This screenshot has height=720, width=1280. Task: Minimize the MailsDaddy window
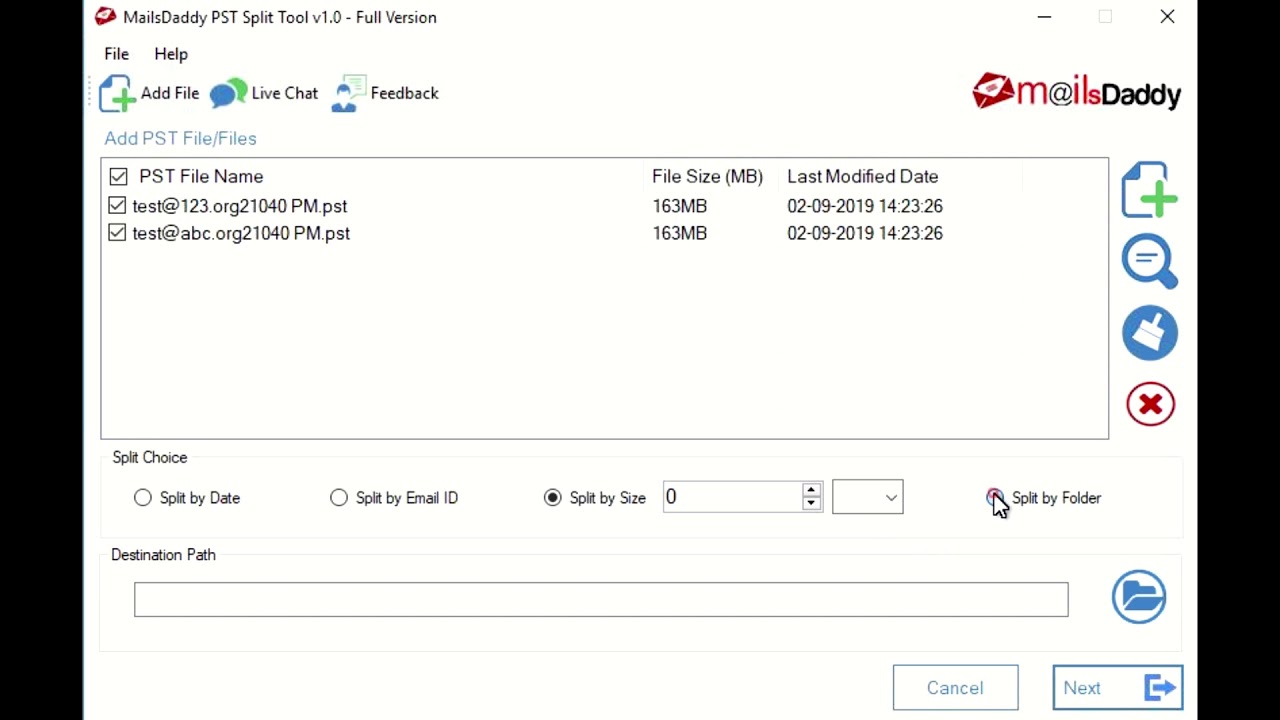[x=1044, y=17]
